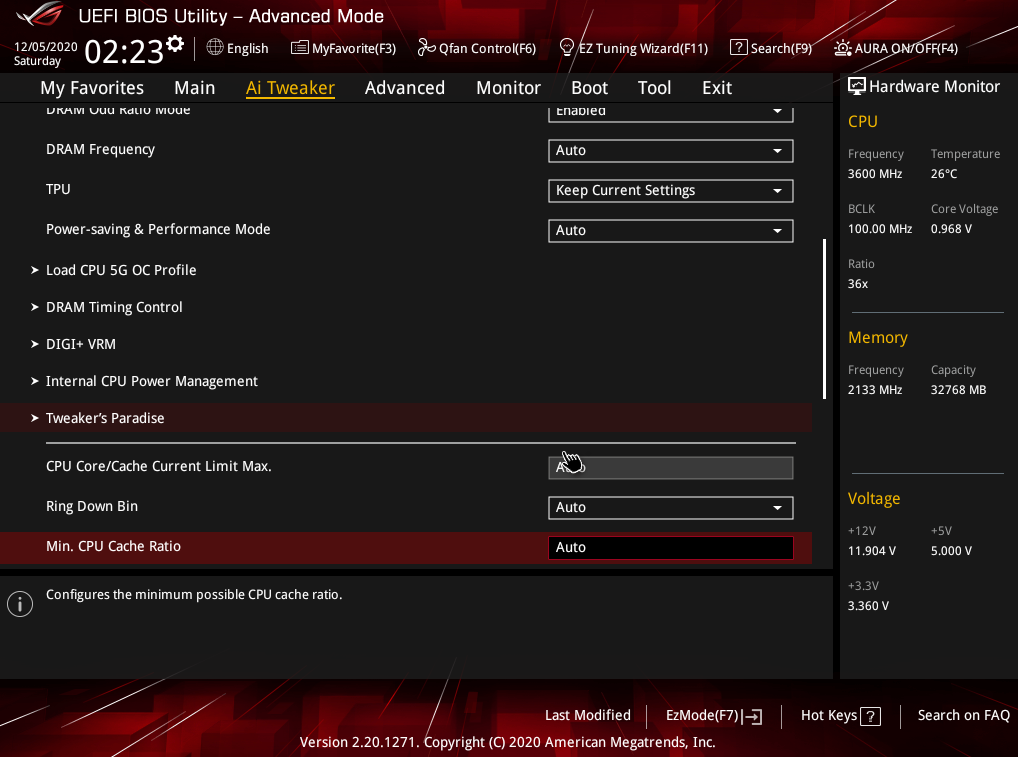Image resolution: width=1018 pixels, height=757 pixels.
Task: Click CPU frequency value 3600 MHz
Action: [x=875, y=174]
